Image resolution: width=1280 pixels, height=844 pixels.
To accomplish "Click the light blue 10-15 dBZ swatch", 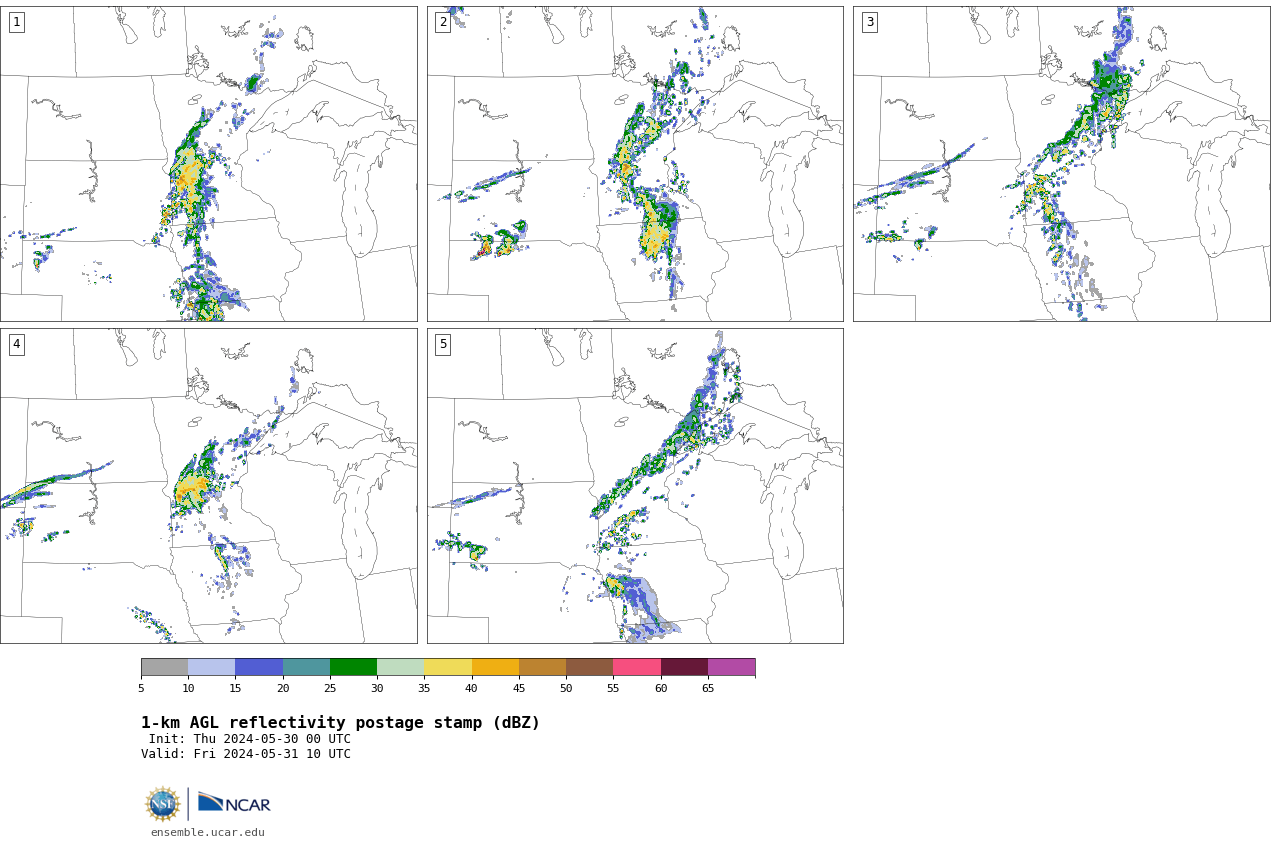I will [x=211, y=667].
